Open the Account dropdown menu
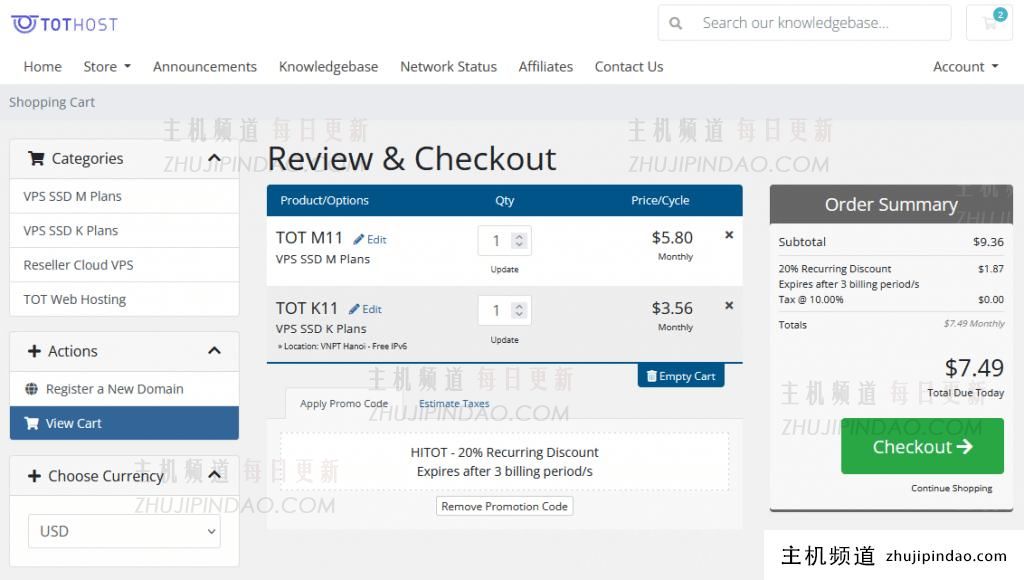This screenshot has height=580, width=1024. pyautogui.click(x=966, y=67)
